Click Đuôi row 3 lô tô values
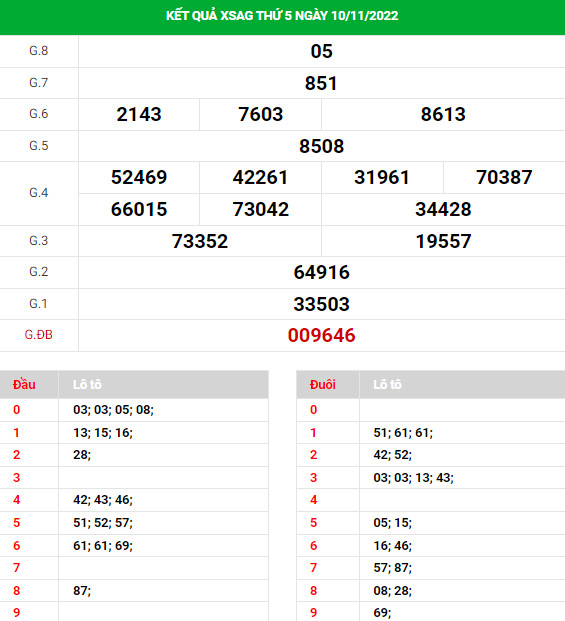This screenshot has height=621, width=565. [413, 478]
